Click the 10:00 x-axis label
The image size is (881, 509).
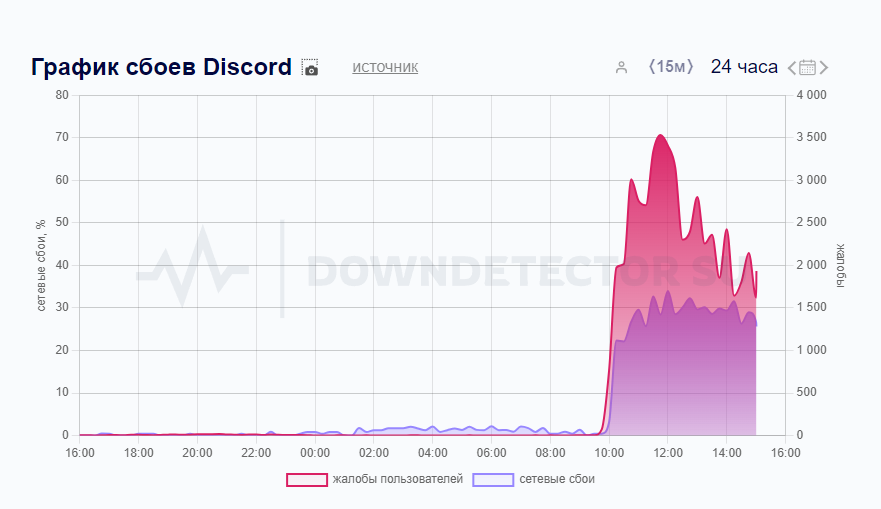tap(609, 453)
